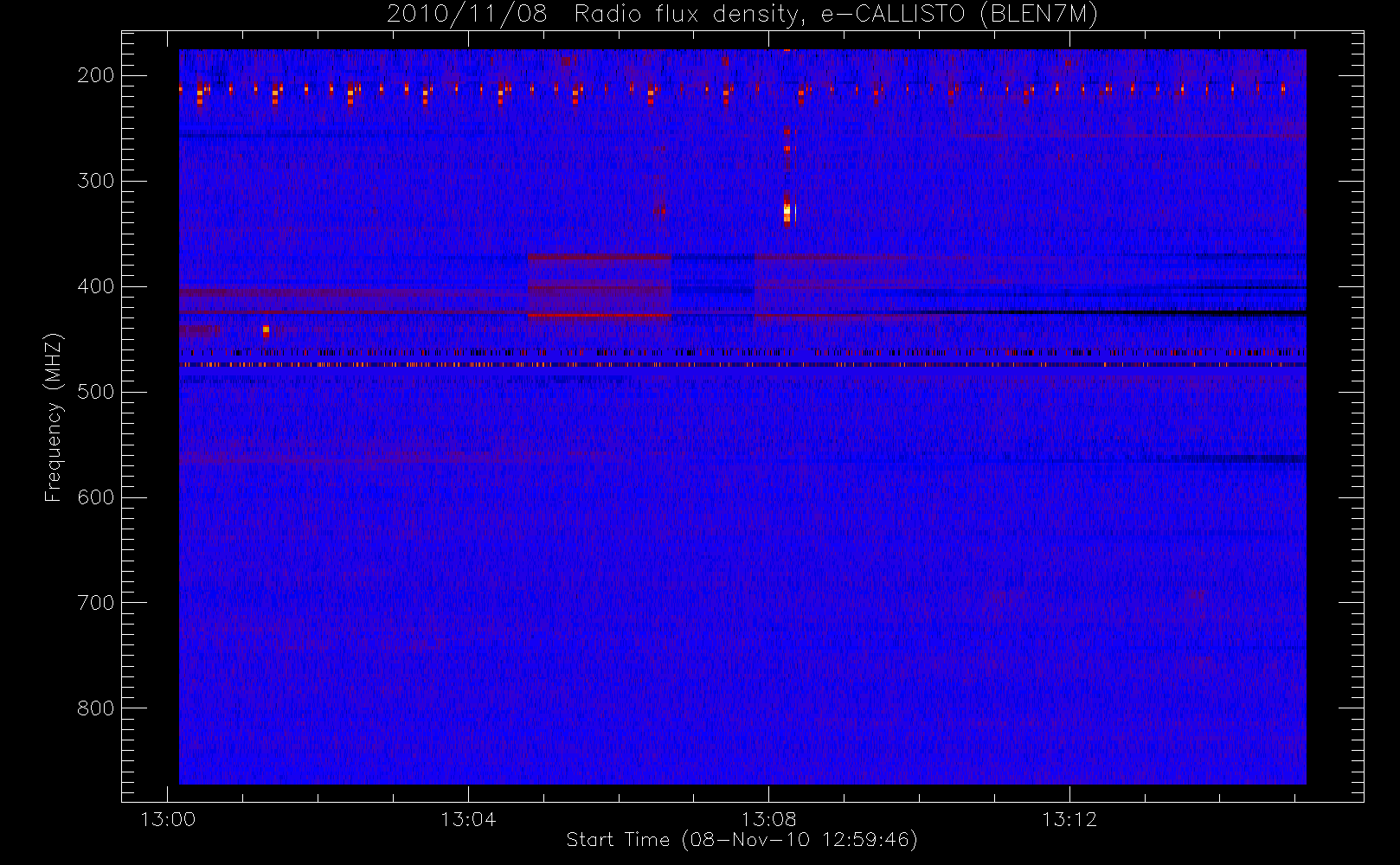Image resolution: width=1400 pixels, height=865 pixels.
Task: Click the 13:00 time tick label
Action: click(x=168, y=819)
